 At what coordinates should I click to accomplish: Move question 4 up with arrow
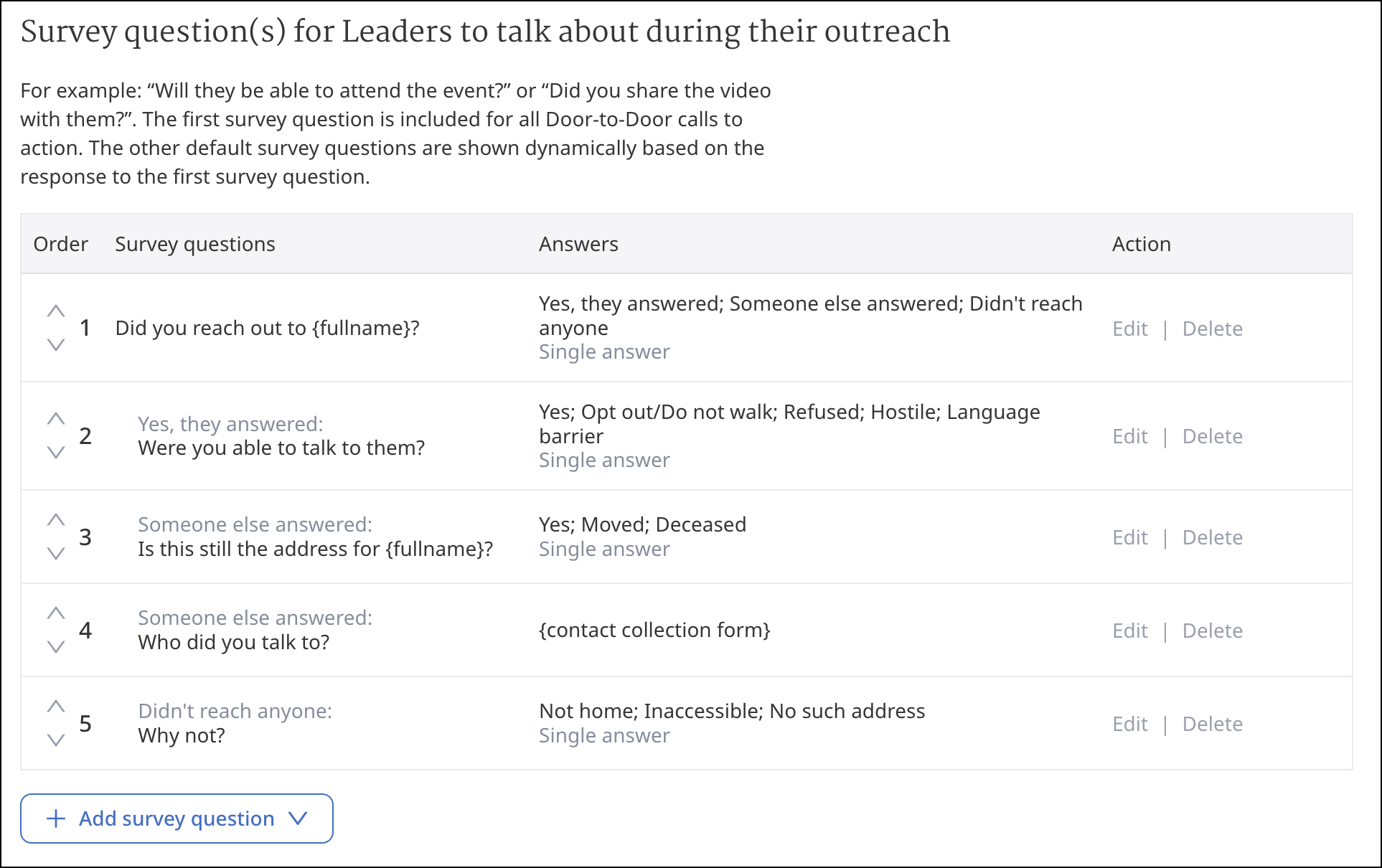pyautogui.click(x=56, y=613)
